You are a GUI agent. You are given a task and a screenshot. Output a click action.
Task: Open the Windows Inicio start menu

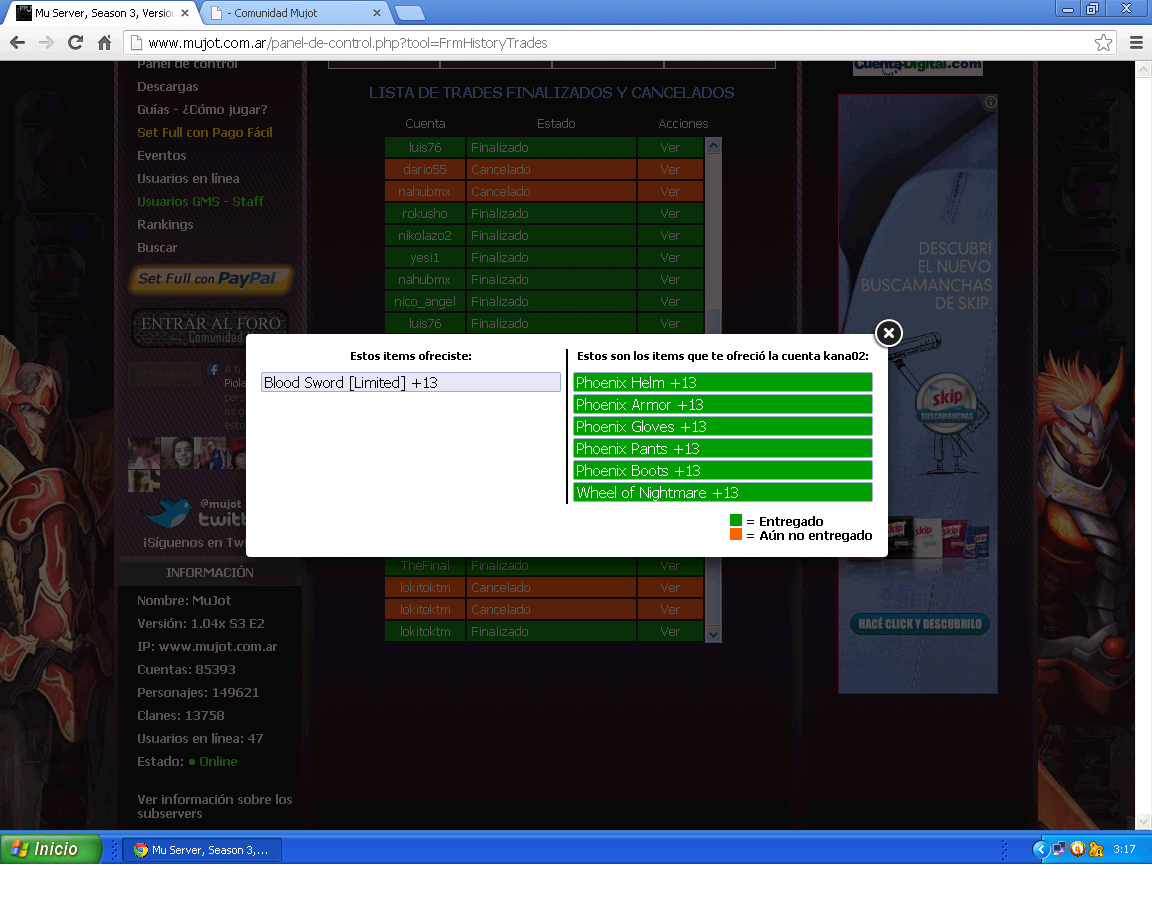pyautogui.click(x=52, y=849)
